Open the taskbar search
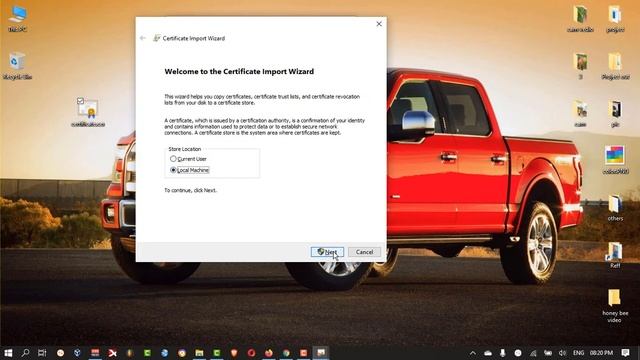This screenshot has height=360, width=640. 25,353
